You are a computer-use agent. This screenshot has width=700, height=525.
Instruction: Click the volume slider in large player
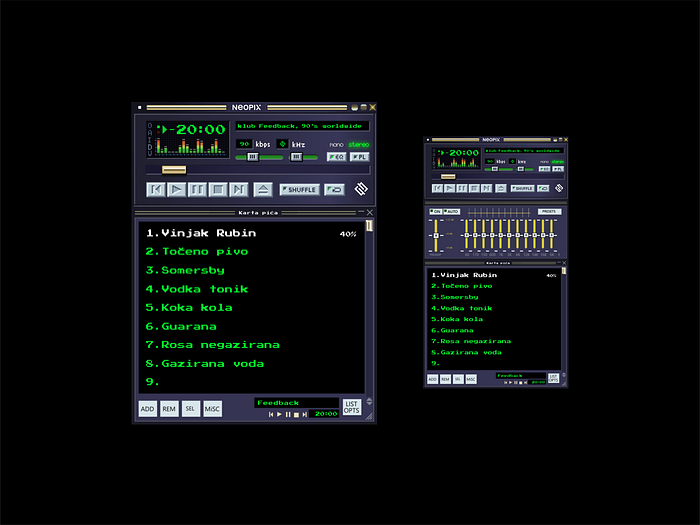(x=253, y=157)
